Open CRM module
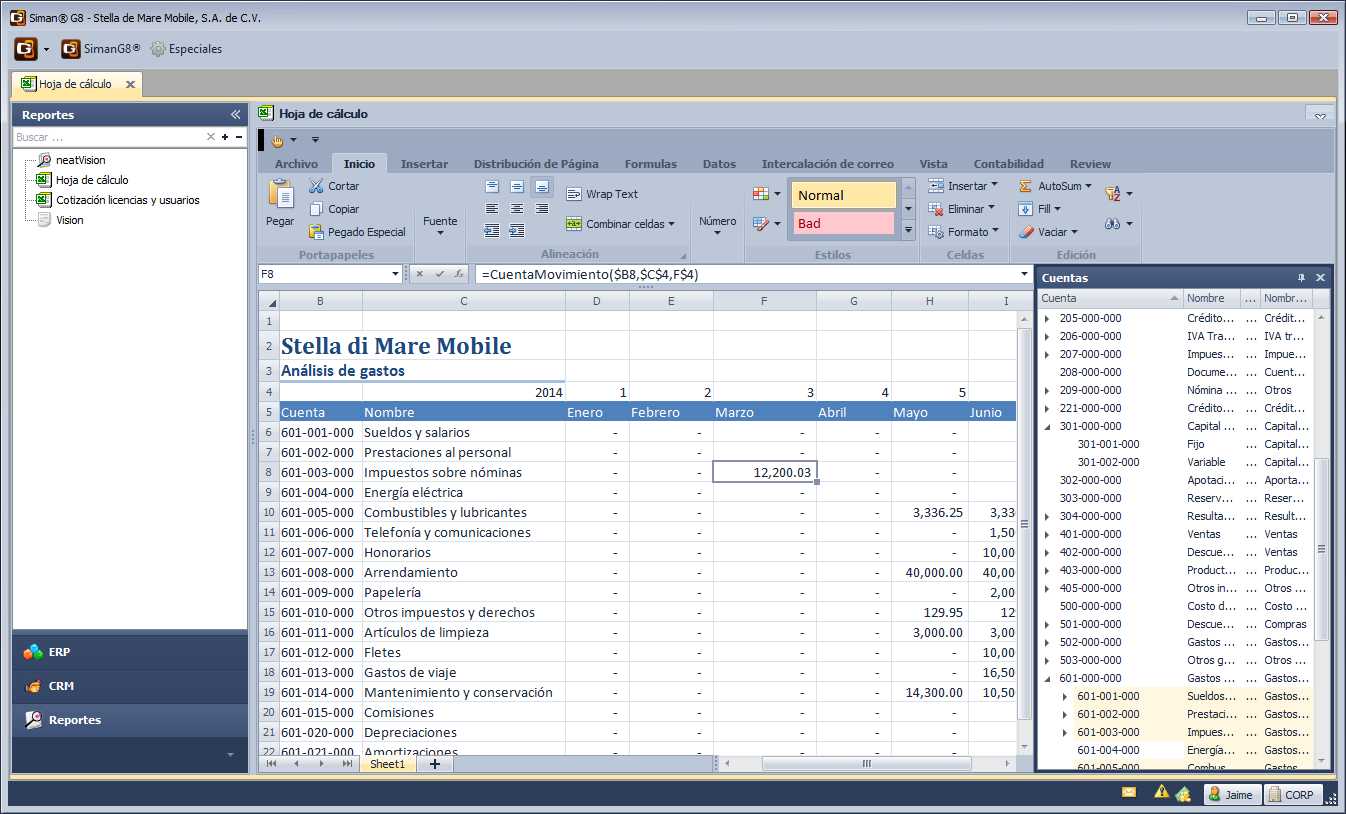1346x814 pixels. point(130,686)
